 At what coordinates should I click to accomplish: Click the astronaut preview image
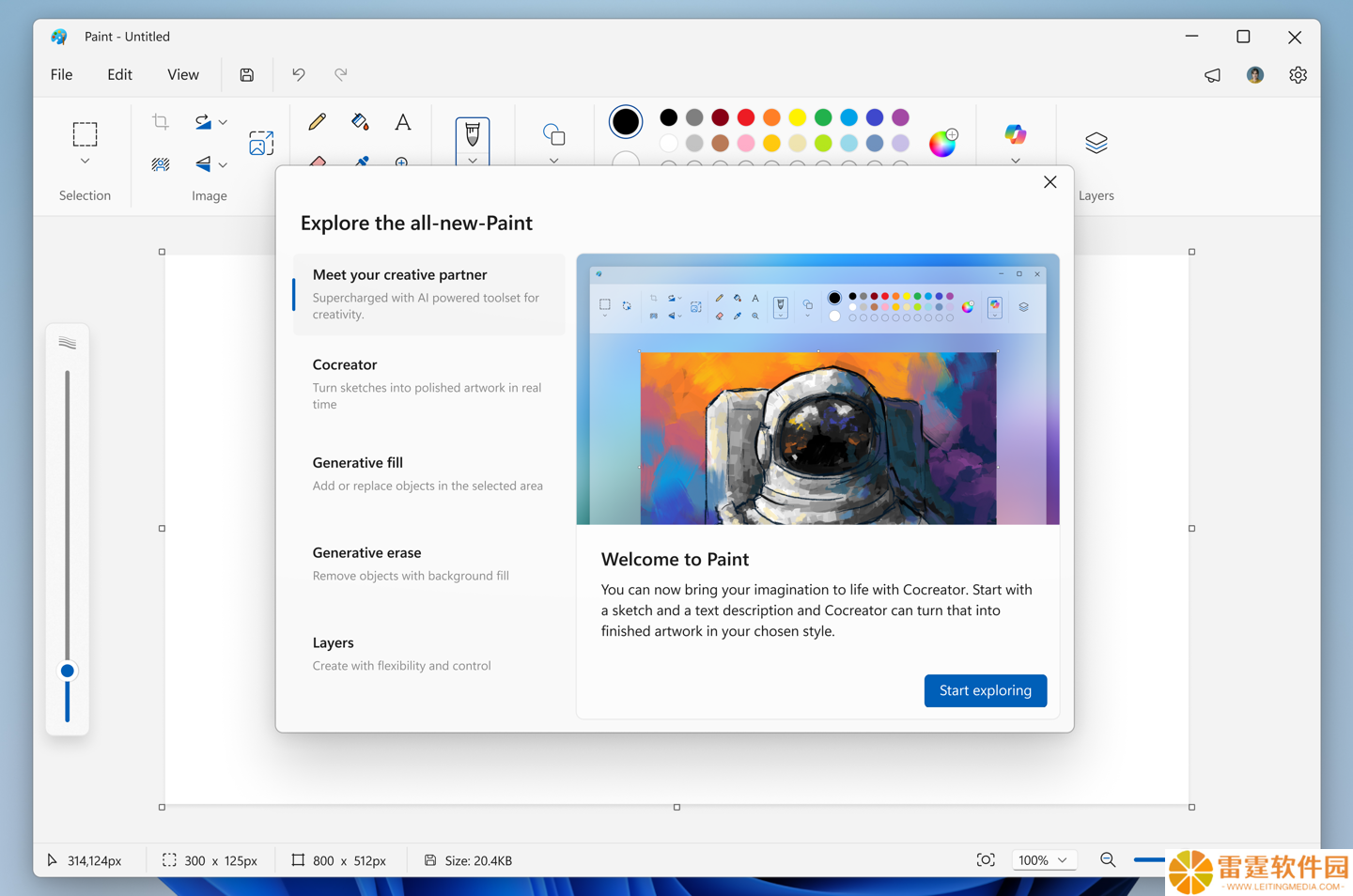[x=818, y=438]
